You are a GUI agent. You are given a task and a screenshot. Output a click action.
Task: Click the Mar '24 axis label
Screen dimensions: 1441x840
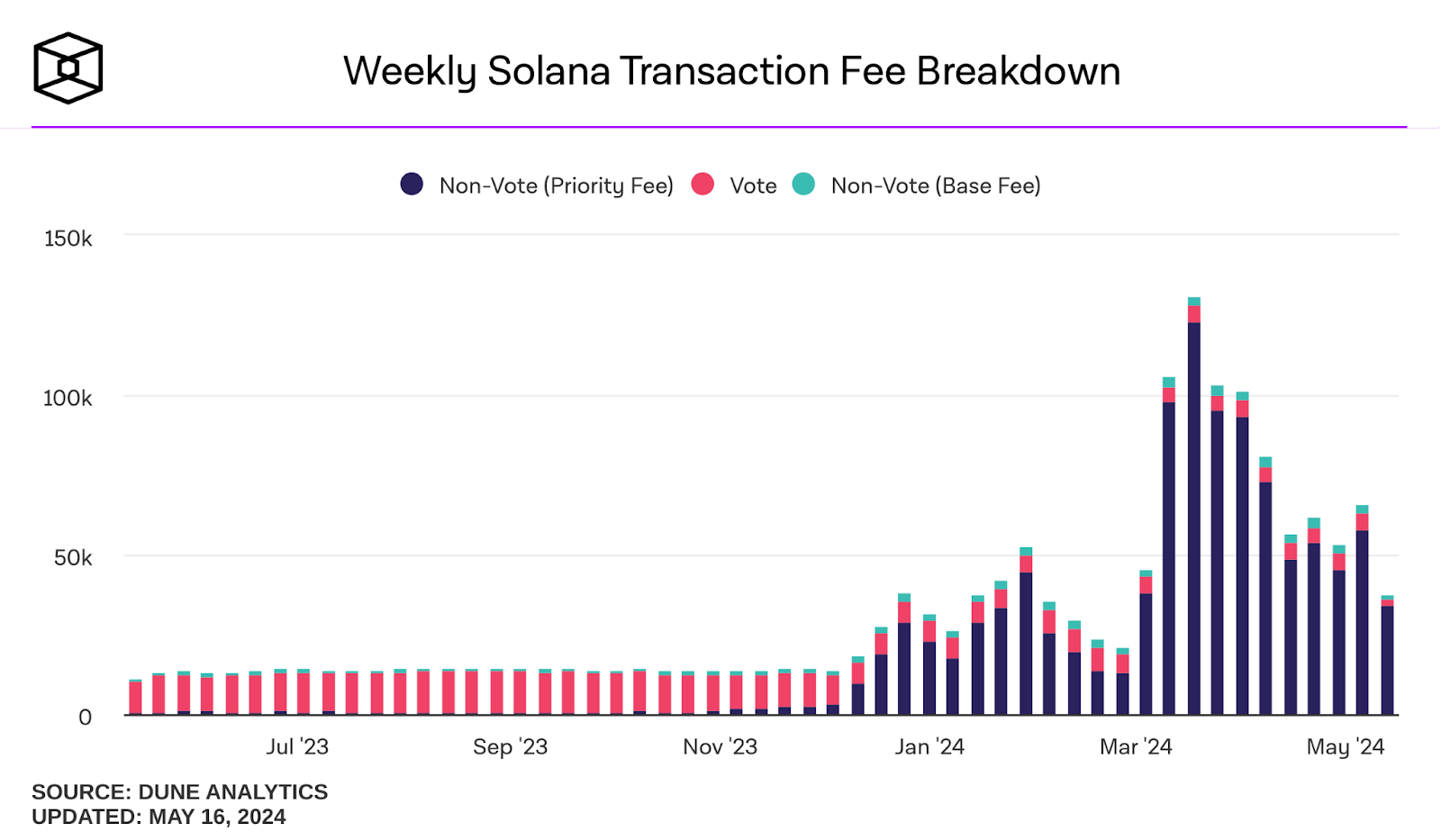pos(1136,746)
